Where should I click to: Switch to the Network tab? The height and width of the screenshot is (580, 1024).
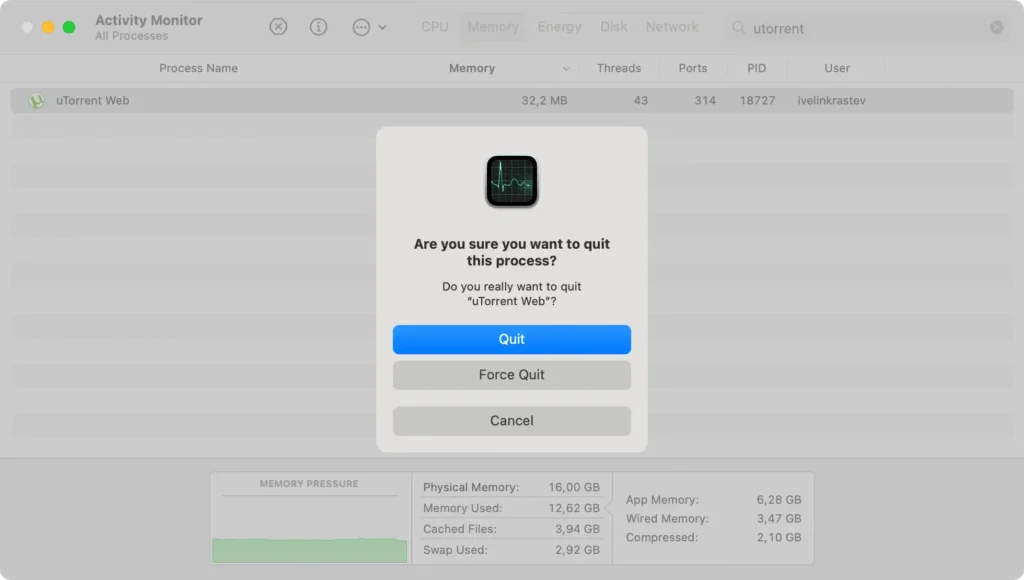point(672,27)
